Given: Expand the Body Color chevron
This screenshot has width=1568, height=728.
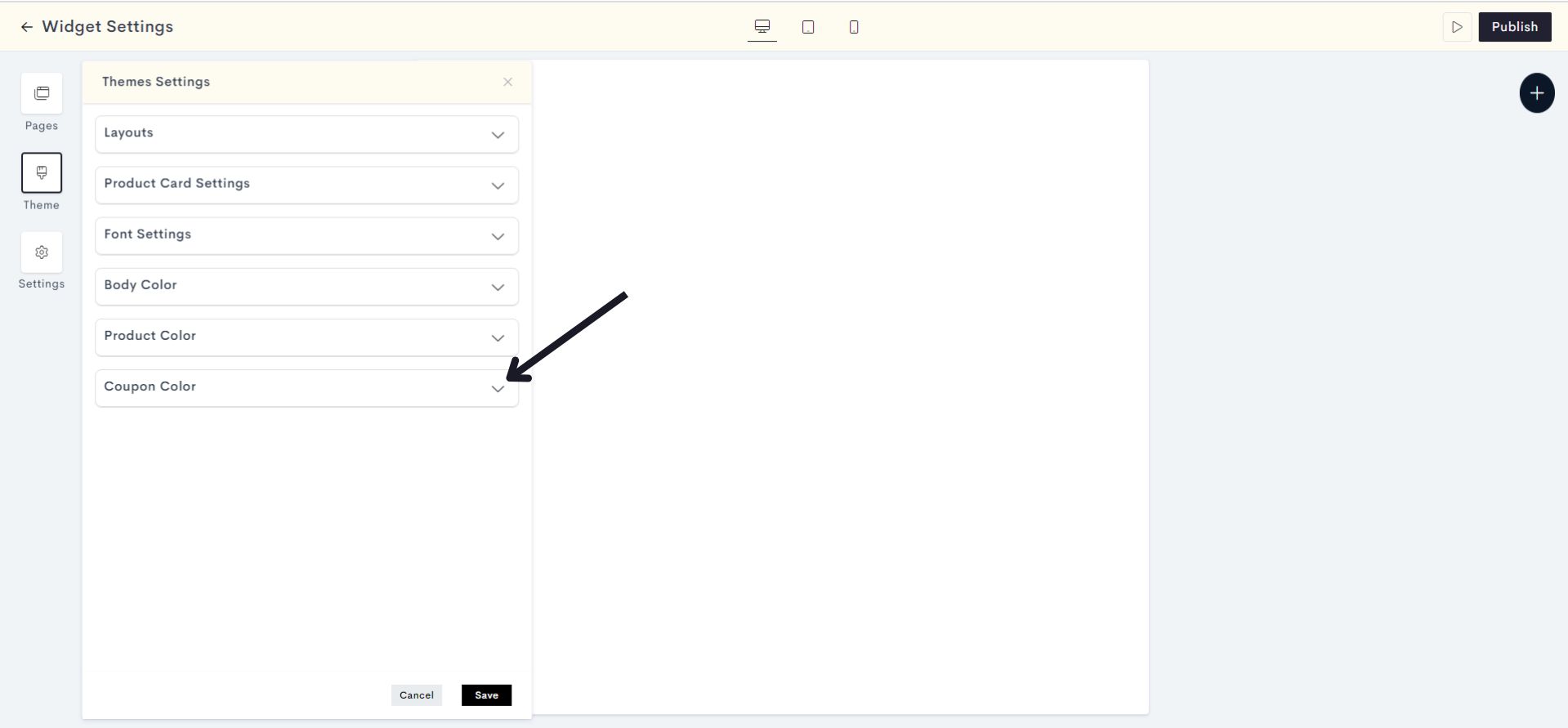Looking at the screenshot, I should pos(498,287).
